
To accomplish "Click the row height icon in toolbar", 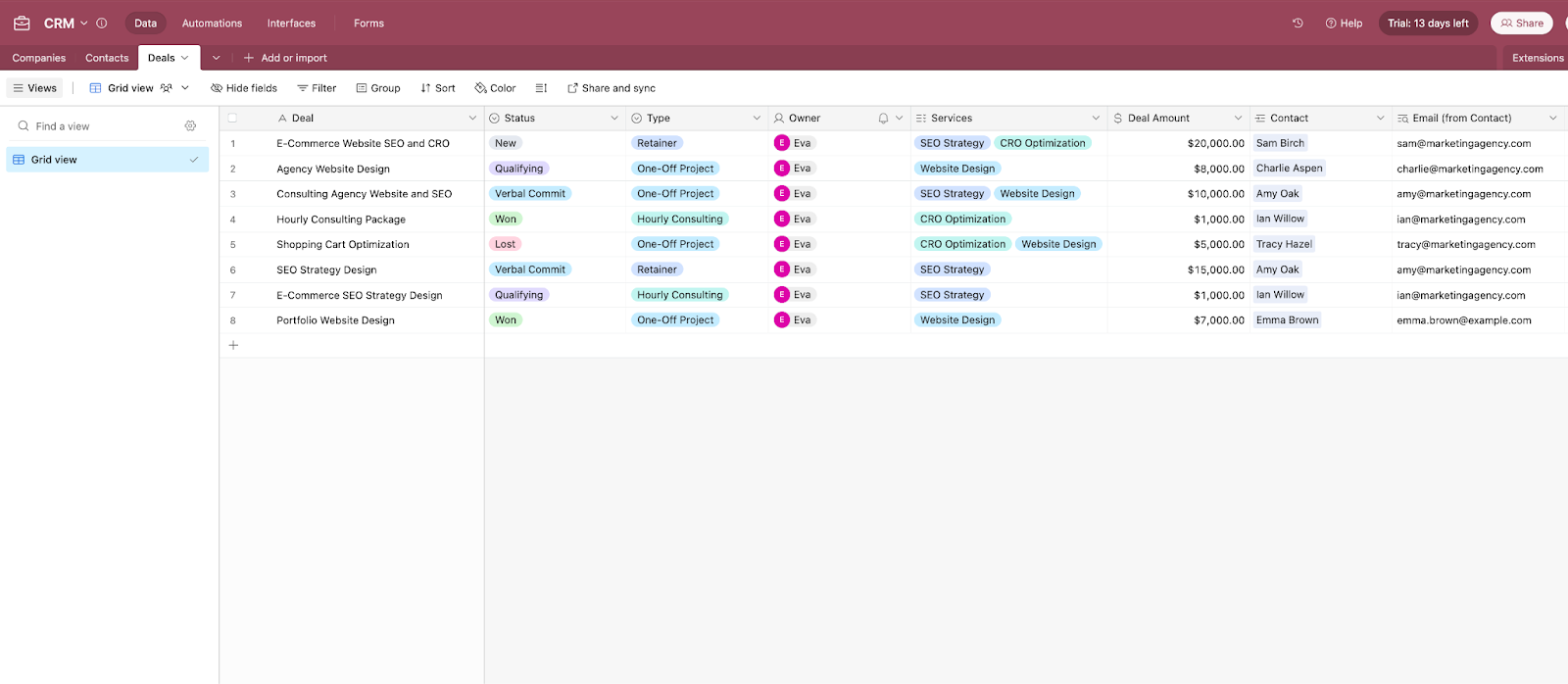I will click(541, 88).
